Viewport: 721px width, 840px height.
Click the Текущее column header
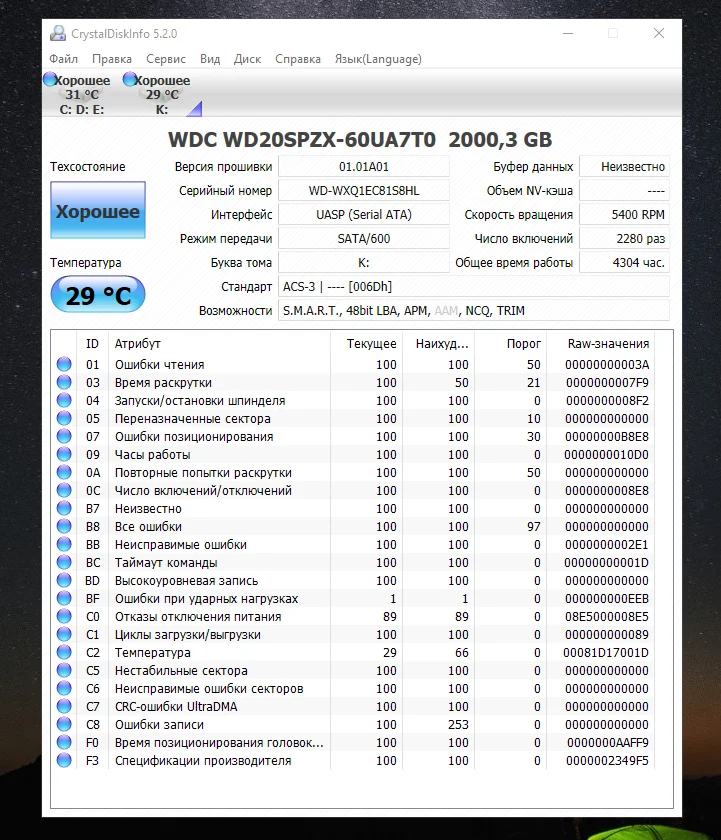tap(366, 343)
